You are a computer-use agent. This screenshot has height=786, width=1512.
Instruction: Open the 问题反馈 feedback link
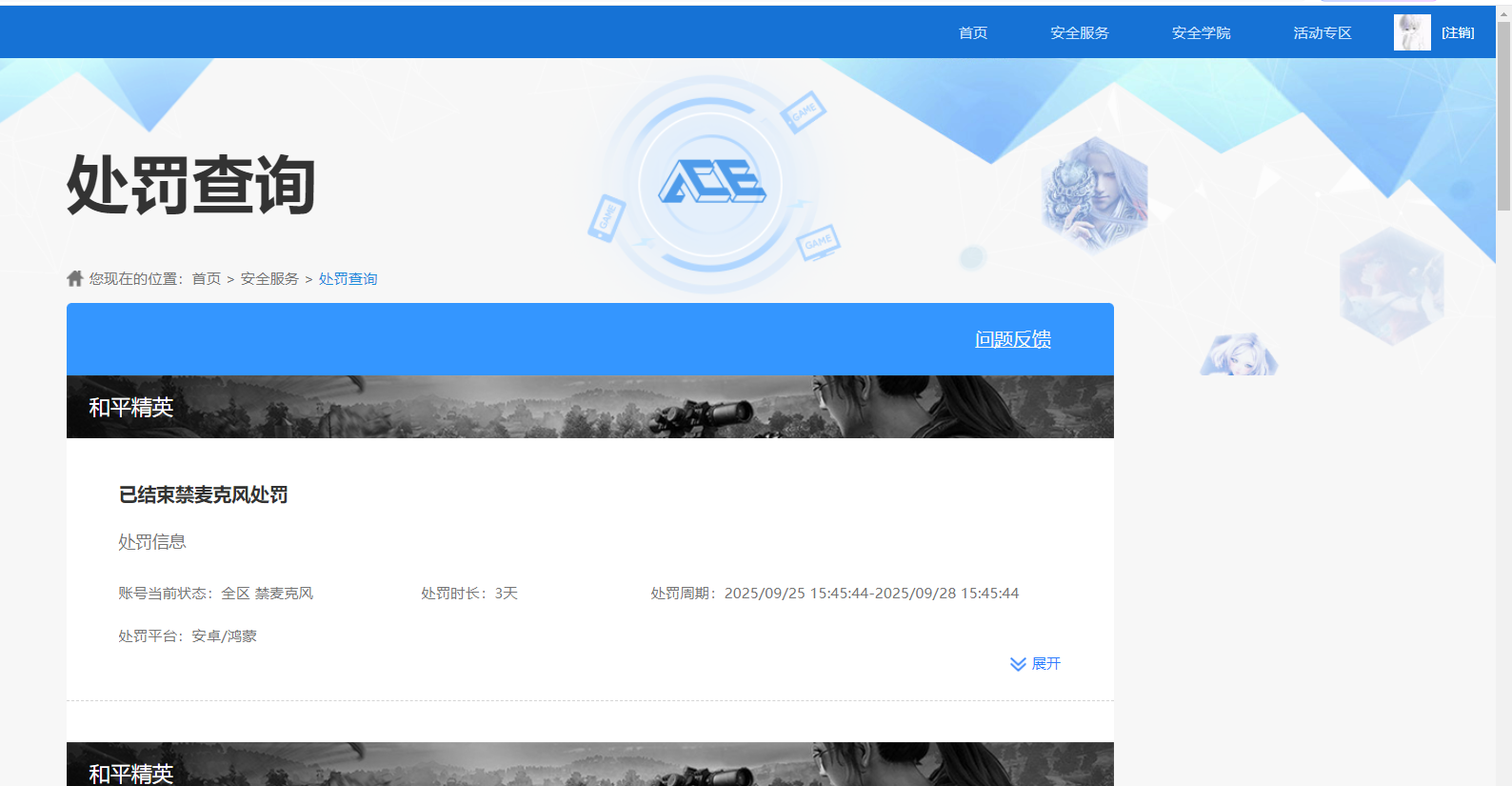(1012, 339)
